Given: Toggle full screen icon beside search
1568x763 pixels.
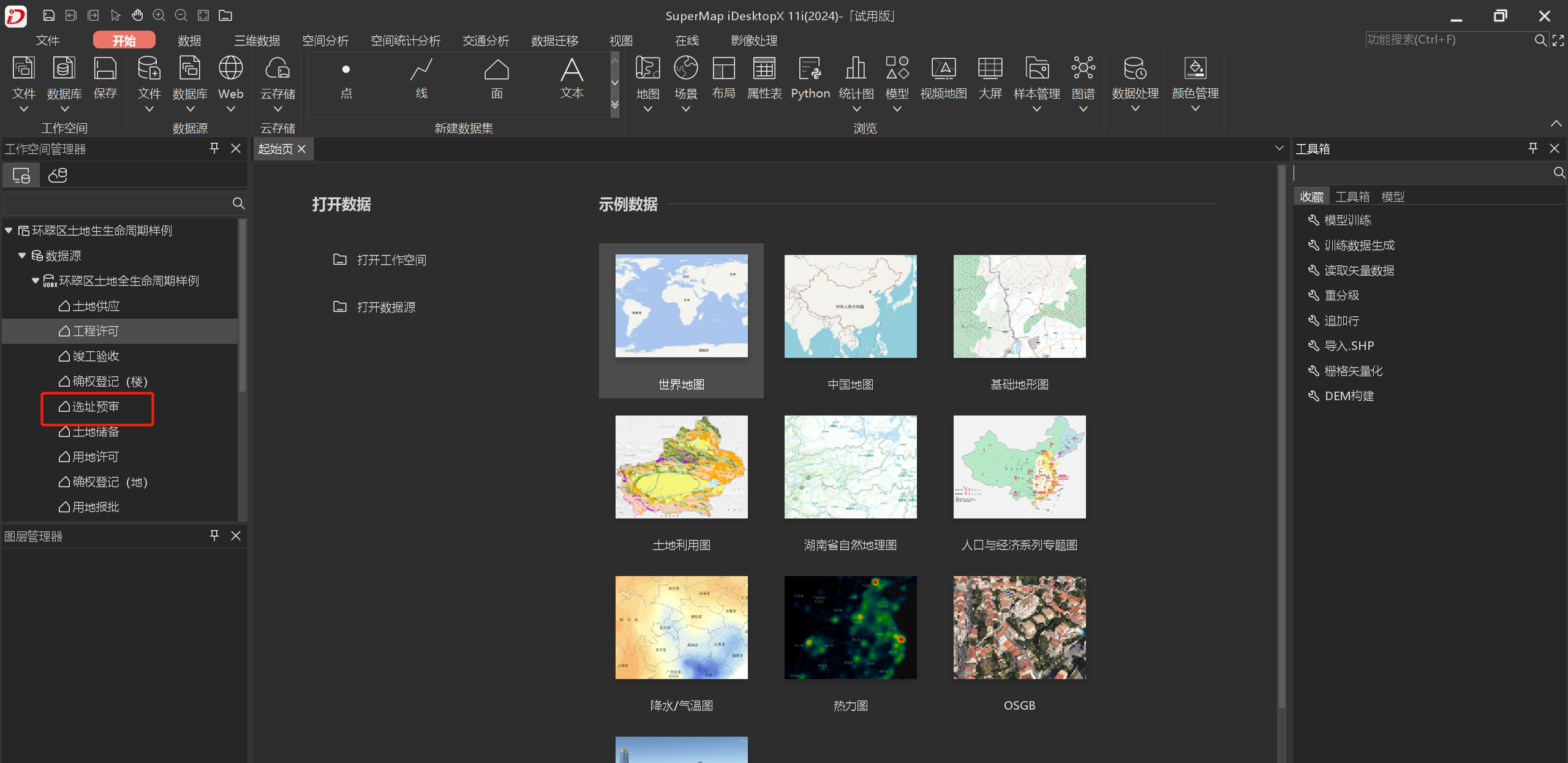Looking at the screenshot, I should tap(1558, 40).
